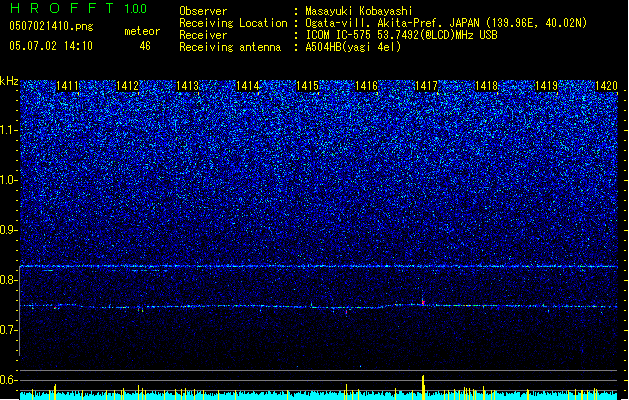Click the 0.9 frequency axis label
This screenshot has width=629, height=400.
pyautogui.click(x=9, y=230)
